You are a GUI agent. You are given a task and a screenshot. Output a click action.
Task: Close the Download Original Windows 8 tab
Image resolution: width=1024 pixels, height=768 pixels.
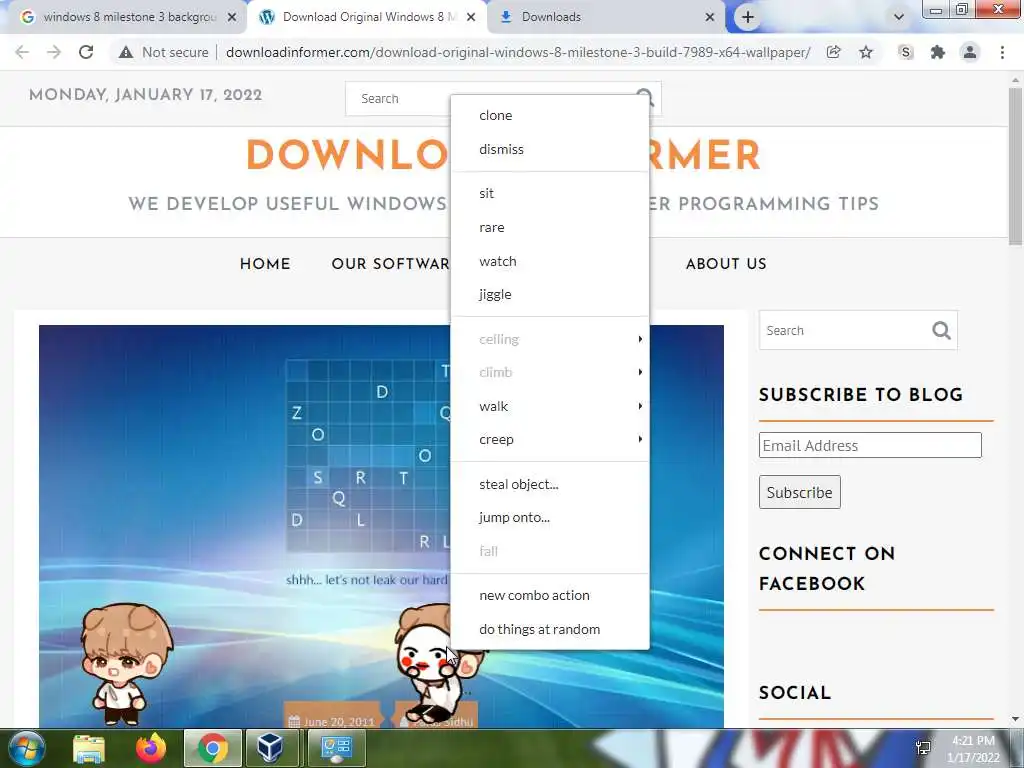(471, 17)
